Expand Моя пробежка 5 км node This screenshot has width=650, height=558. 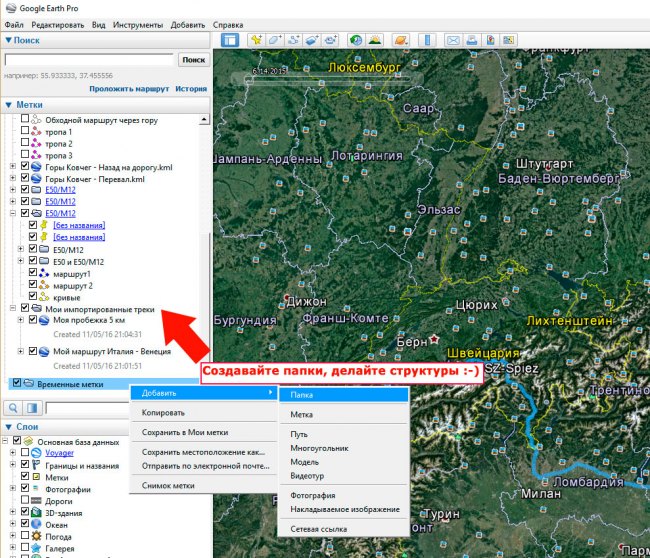pyautogui.click(x=21, y=320)
